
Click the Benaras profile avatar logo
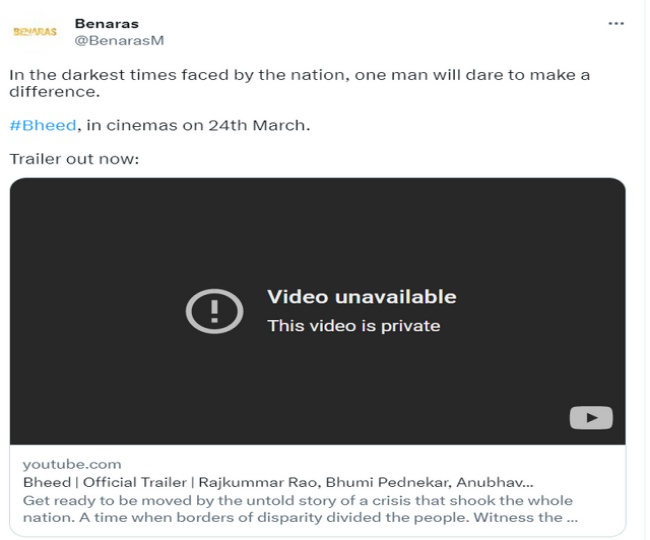click(x=34, y=32)
